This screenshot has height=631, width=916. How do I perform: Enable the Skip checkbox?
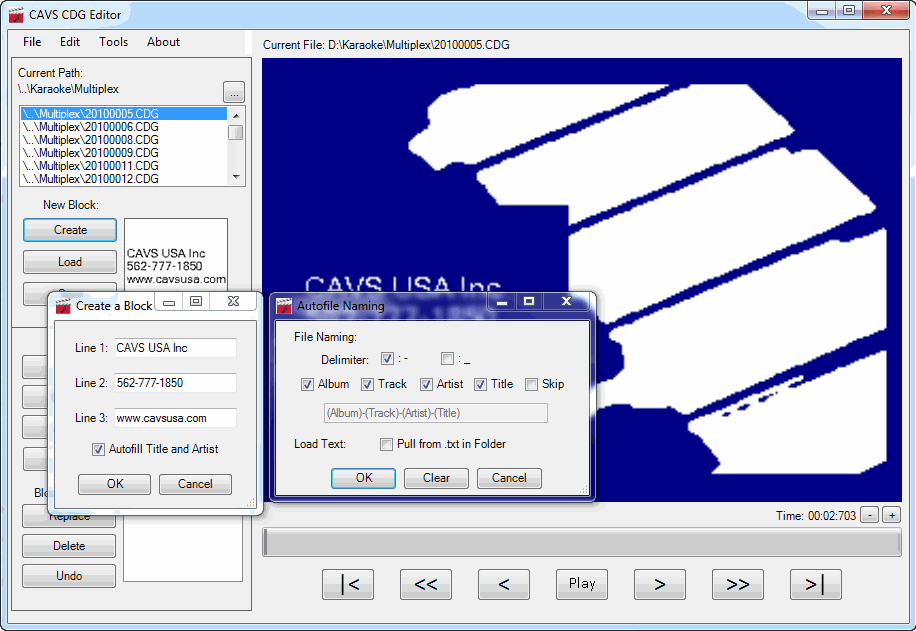532,384
